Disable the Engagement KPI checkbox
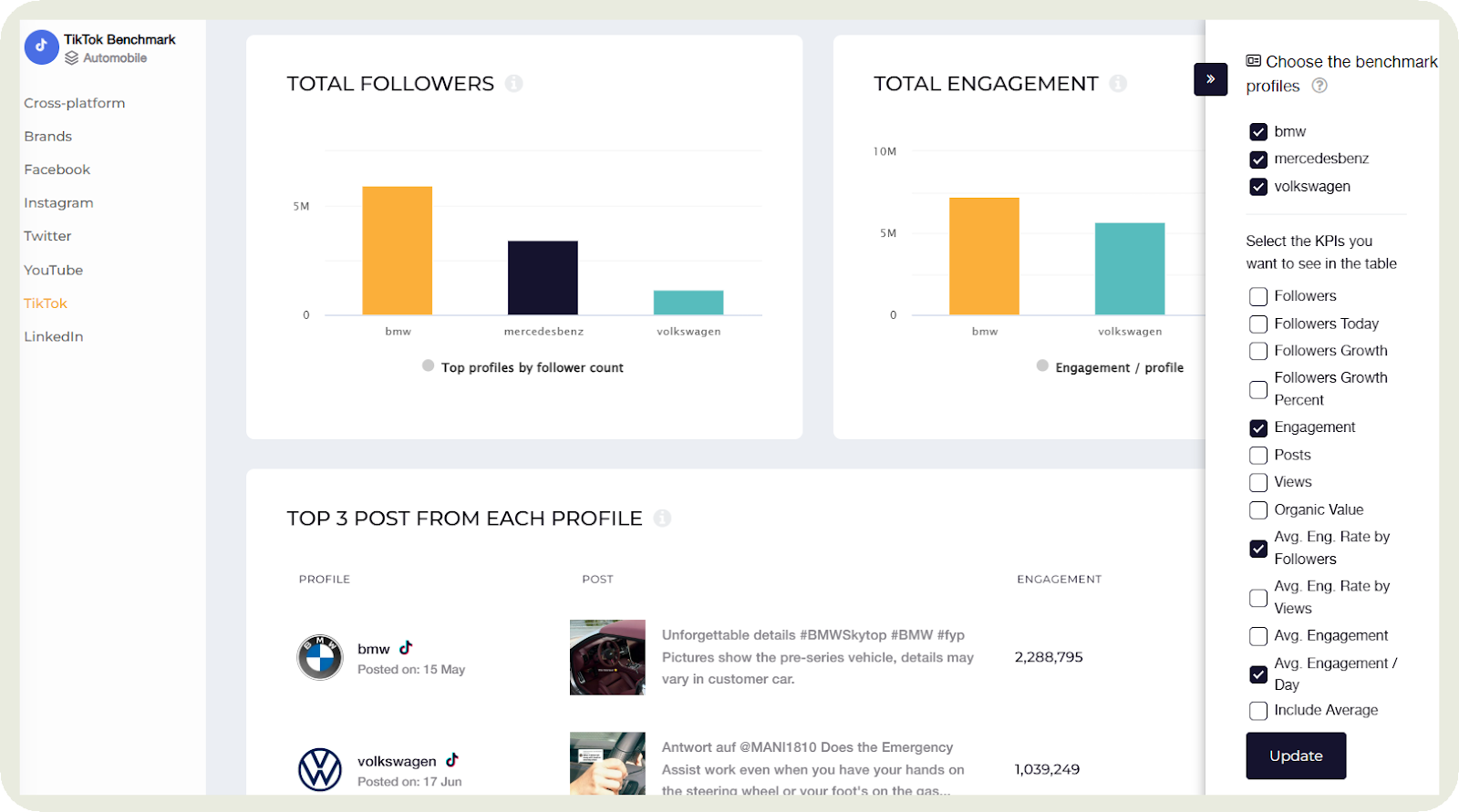The width and height of the screenshot is (1459, 812). tap(1258, 427)
